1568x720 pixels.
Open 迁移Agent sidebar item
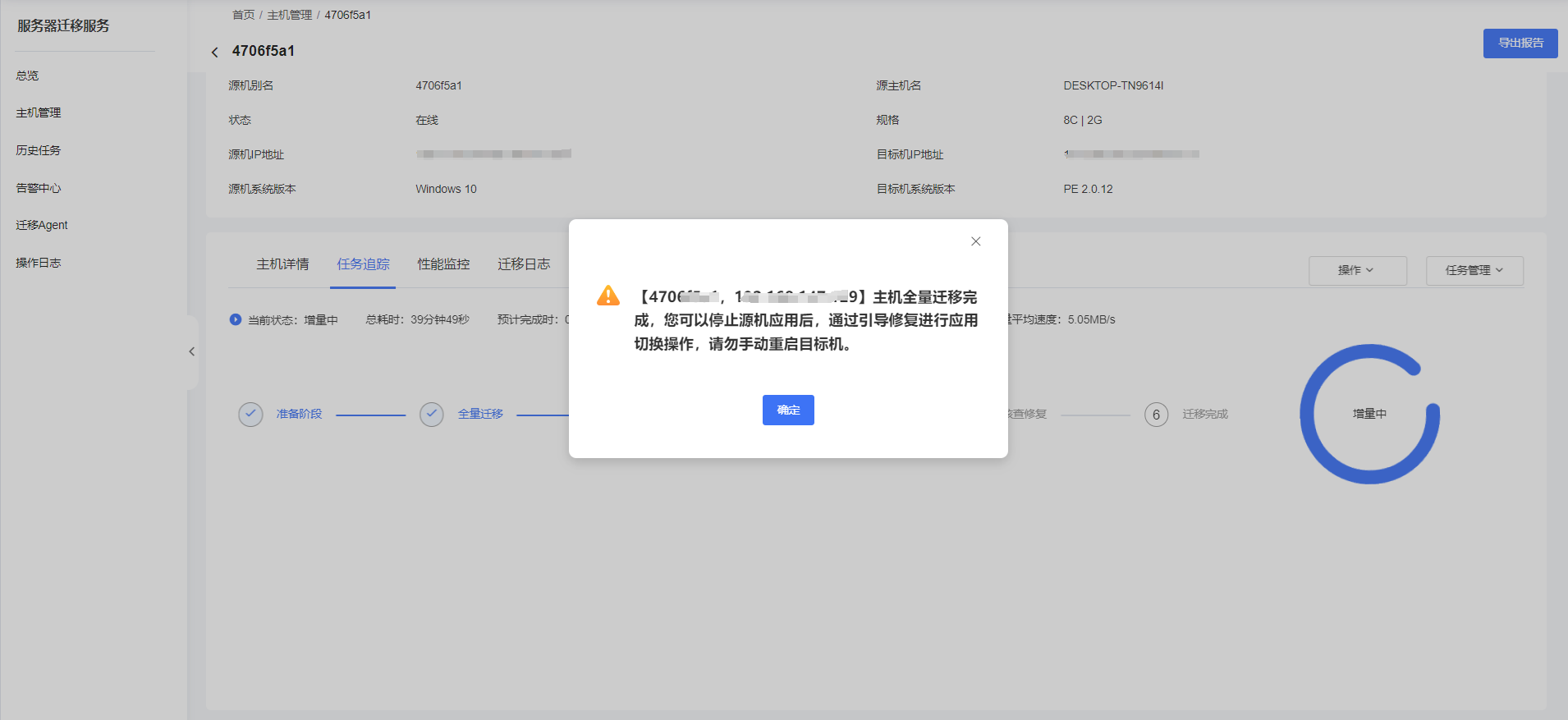click(42, 225)
